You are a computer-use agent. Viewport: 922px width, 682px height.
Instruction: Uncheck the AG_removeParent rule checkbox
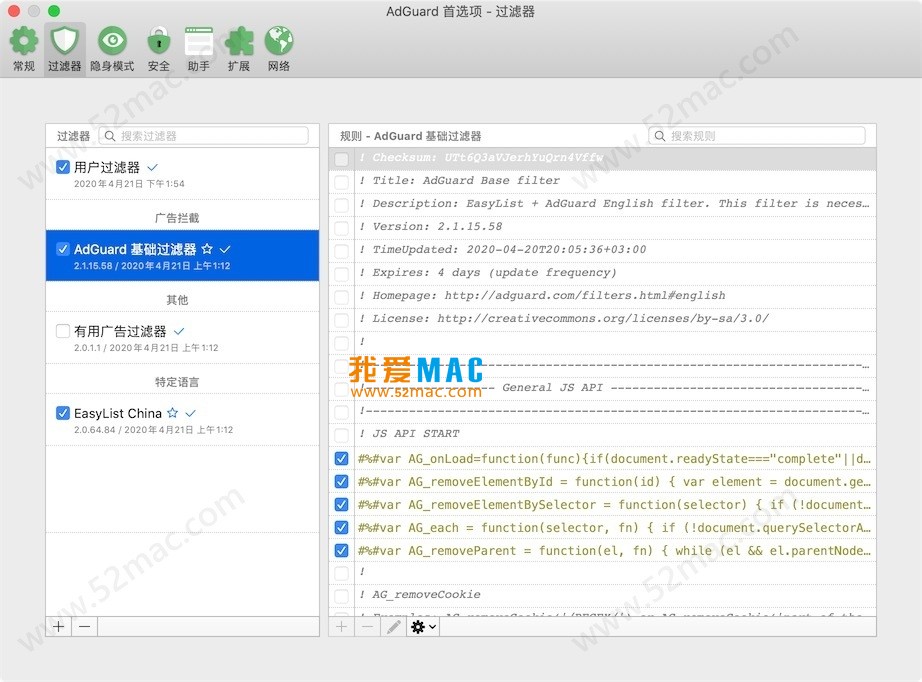coord(341,550)
